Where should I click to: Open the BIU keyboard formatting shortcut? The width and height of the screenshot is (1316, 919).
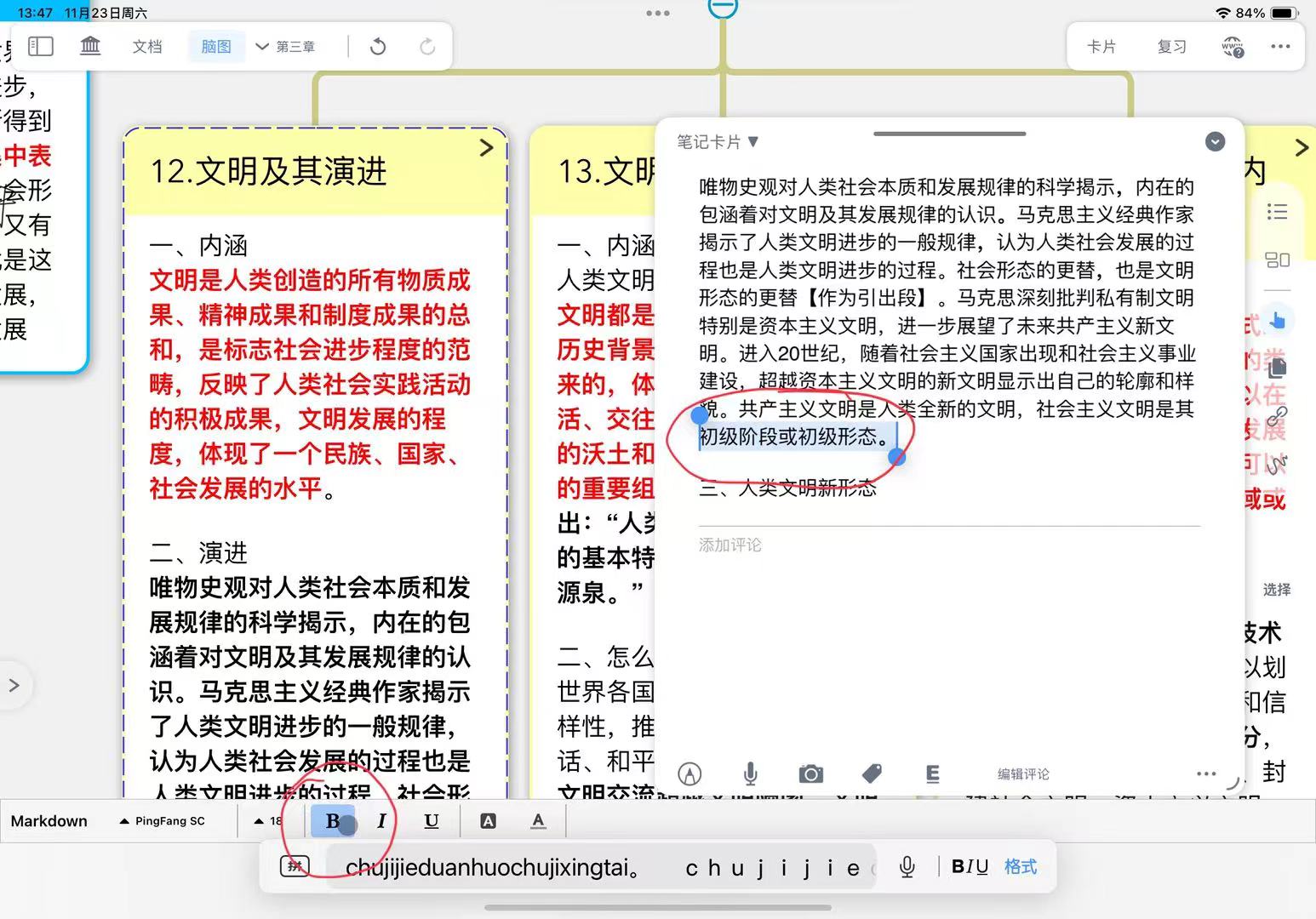[x=970, y=867]
